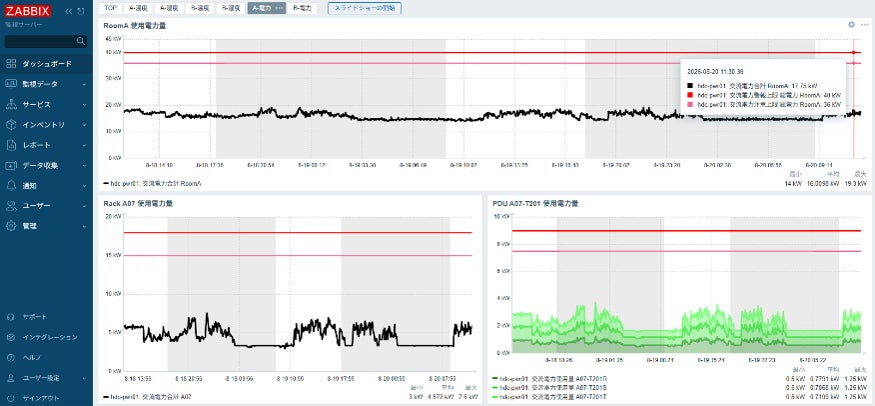Screen dimensions: 875x406
Task: Open the ダッシュボード menu item
Action: (46, 64)
